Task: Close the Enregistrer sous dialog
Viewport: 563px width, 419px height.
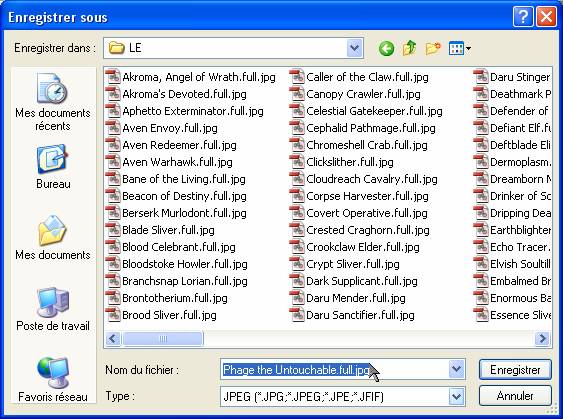Action: (546, 17)
